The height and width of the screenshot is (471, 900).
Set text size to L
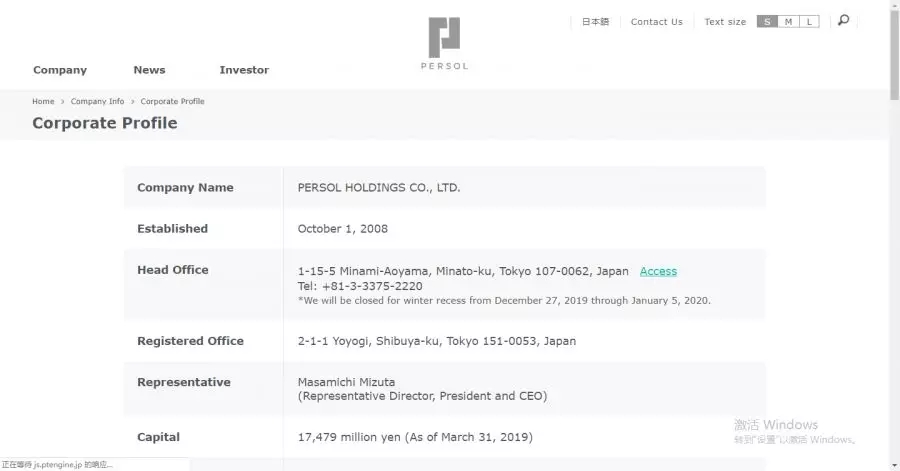(x=809, y=22)
